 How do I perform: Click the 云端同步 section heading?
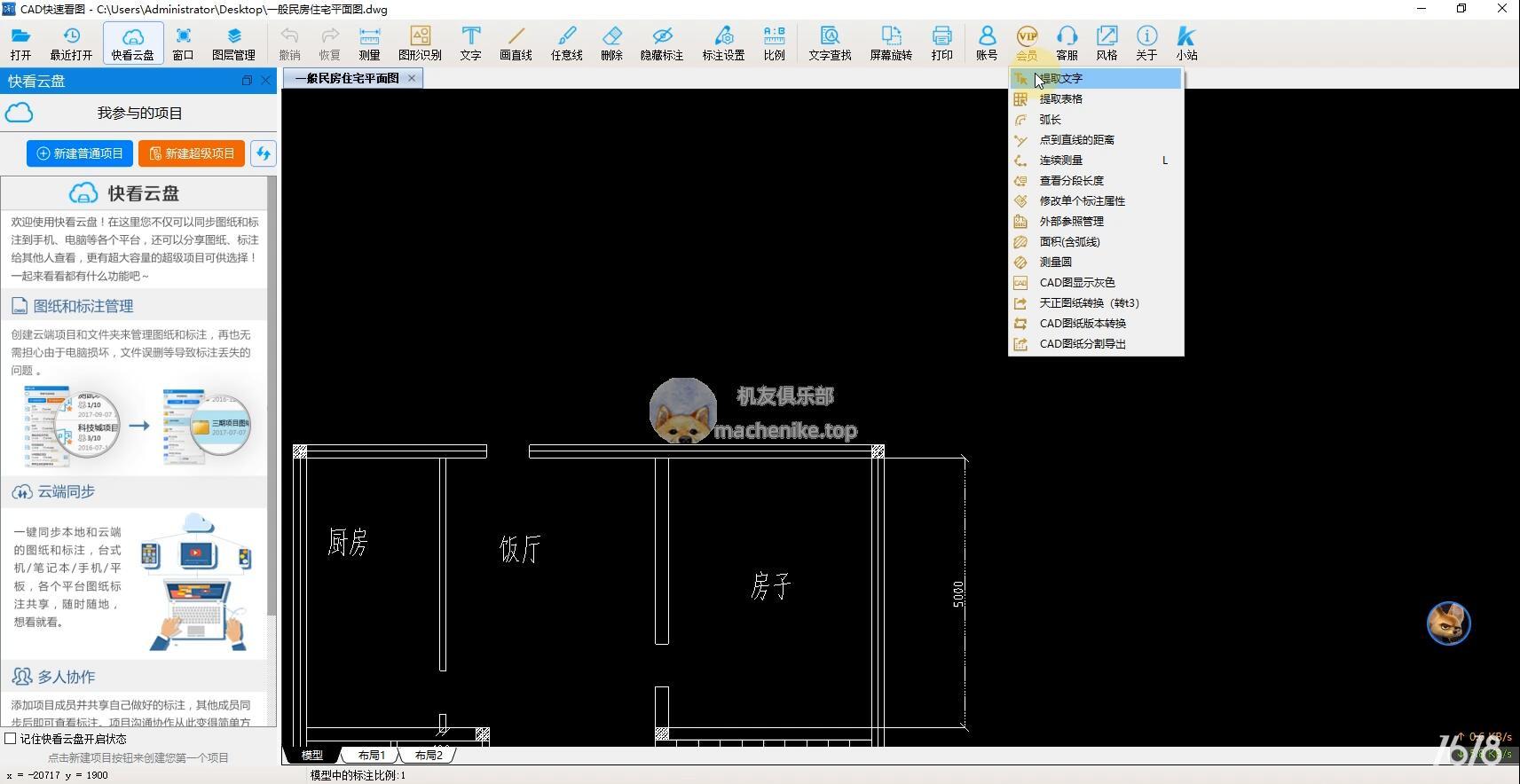(x=67, y=491)
